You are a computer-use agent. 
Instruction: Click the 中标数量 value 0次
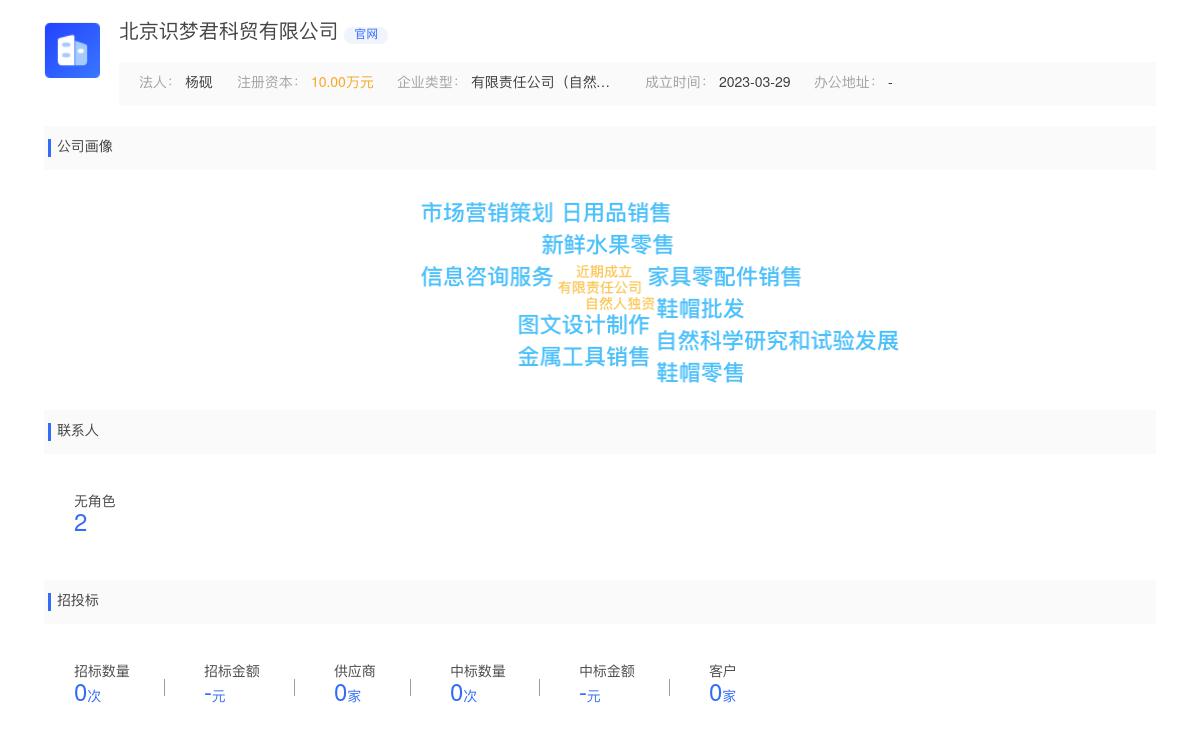464,694
